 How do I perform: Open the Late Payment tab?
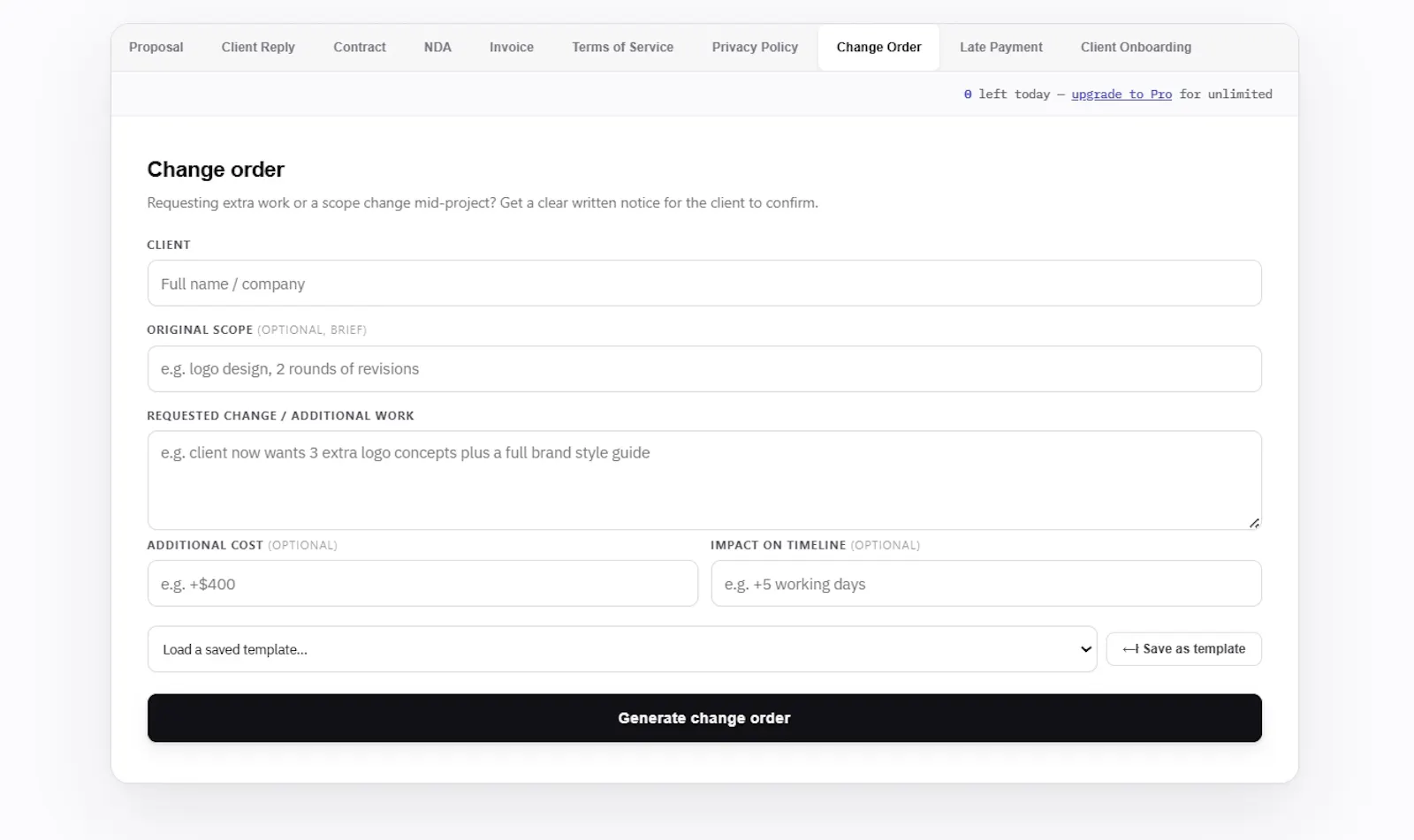[x=1001, y=47]
